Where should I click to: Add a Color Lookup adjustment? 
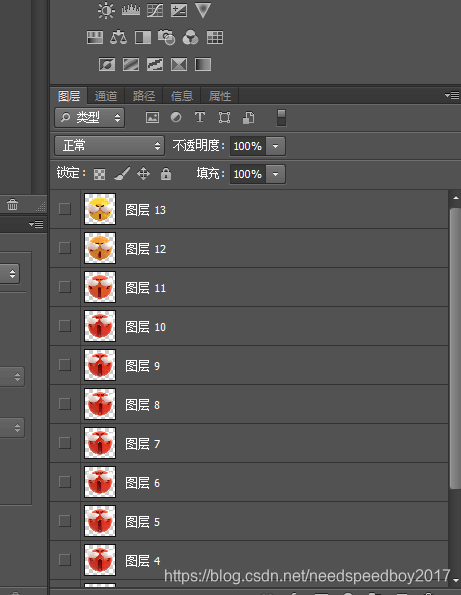pos(215,38)
